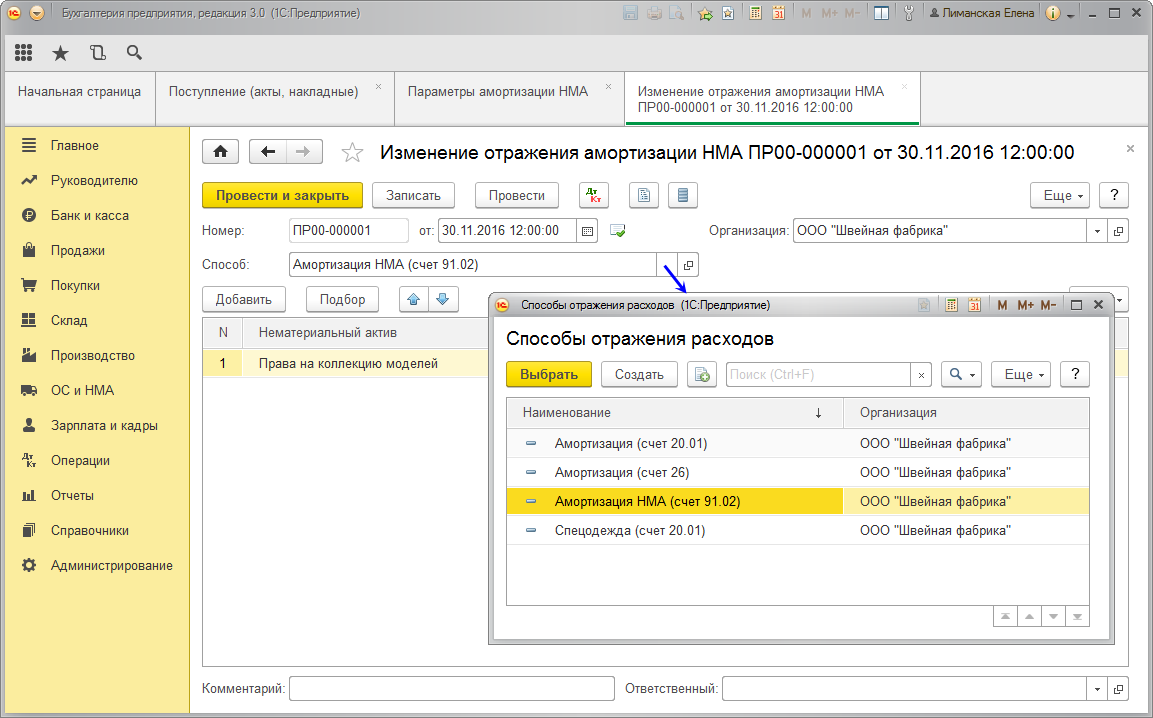The width and height of the screenshot is (1153, 718).
Task: Open Favorites star in top panel
Action: [x=60, y=52]
